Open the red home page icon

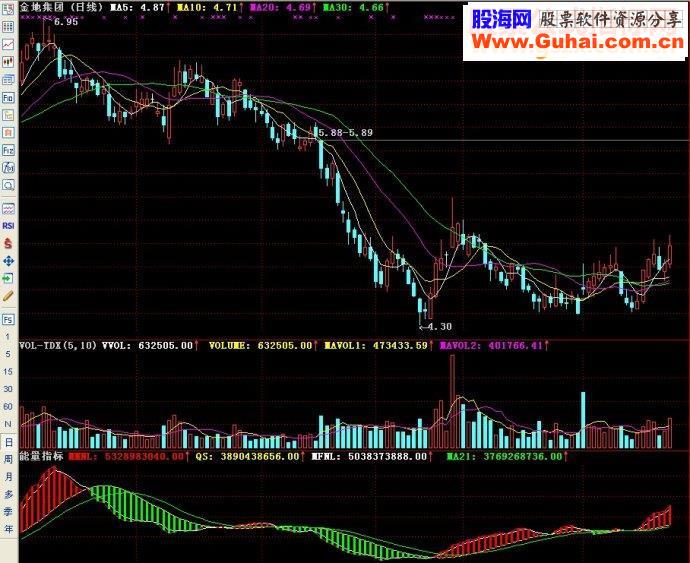point(8,132)
